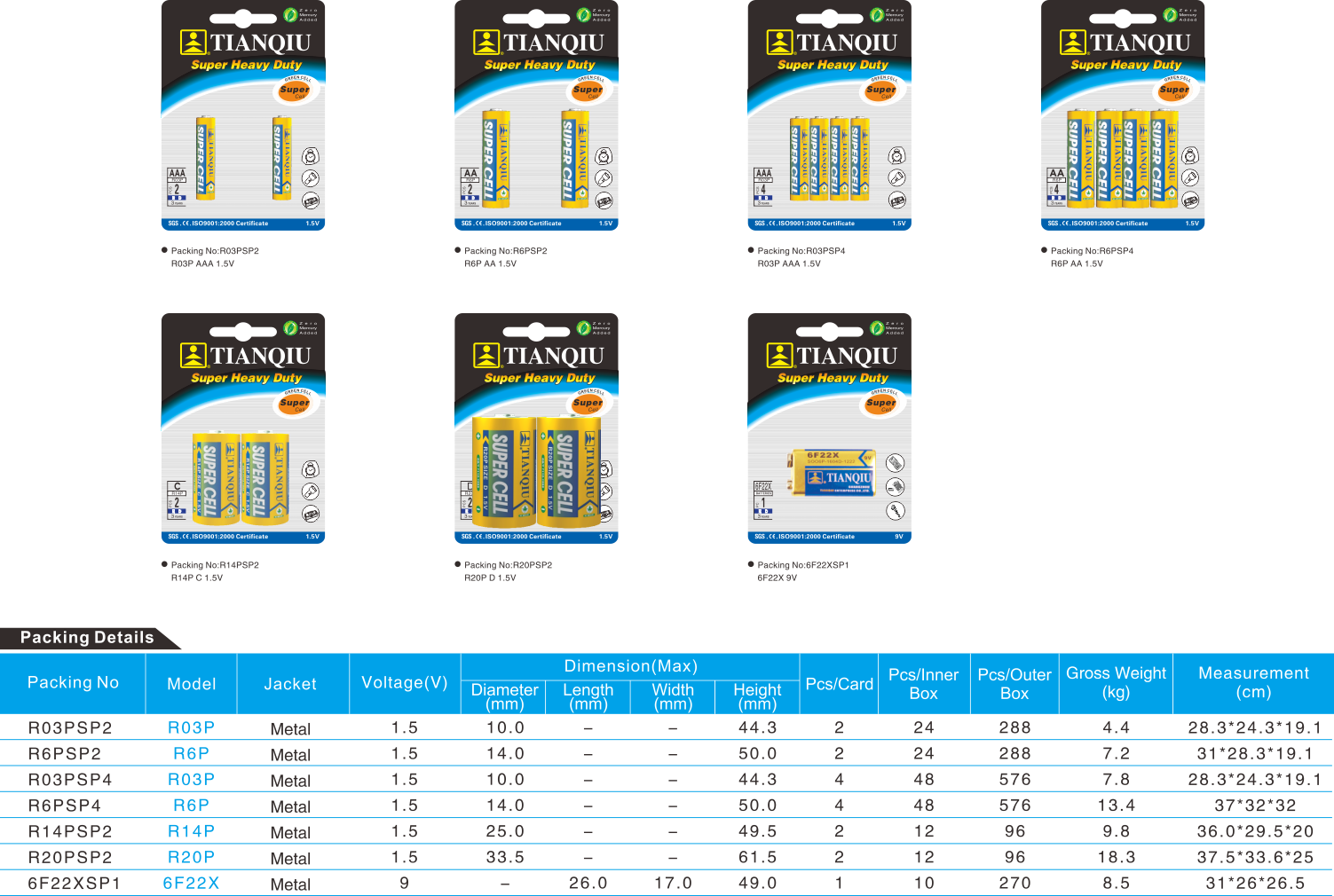The width and height of the screenshot is (1334, 896).
Task: Click the blue 'R20P' model name
Action: (192, 857)
